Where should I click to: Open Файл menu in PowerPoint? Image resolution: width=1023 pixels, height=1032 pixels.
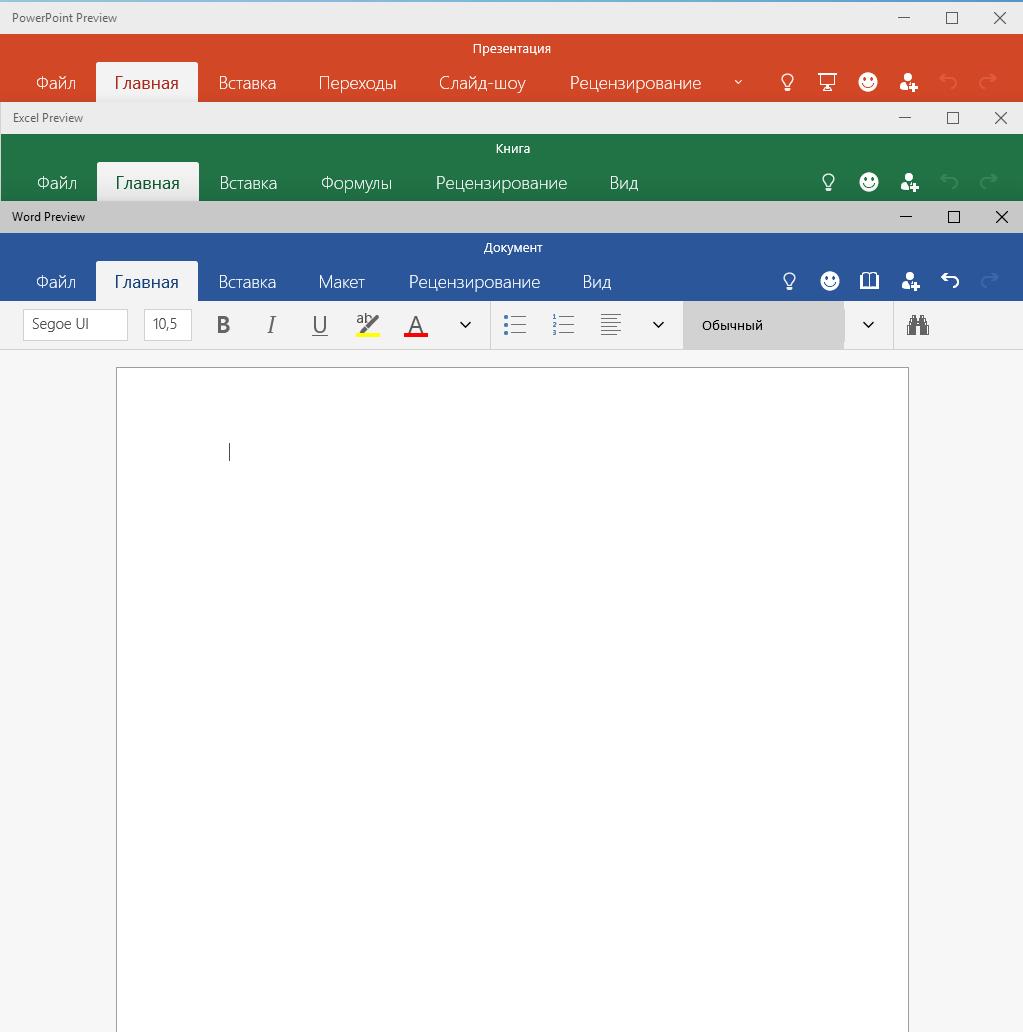(56, 83)
